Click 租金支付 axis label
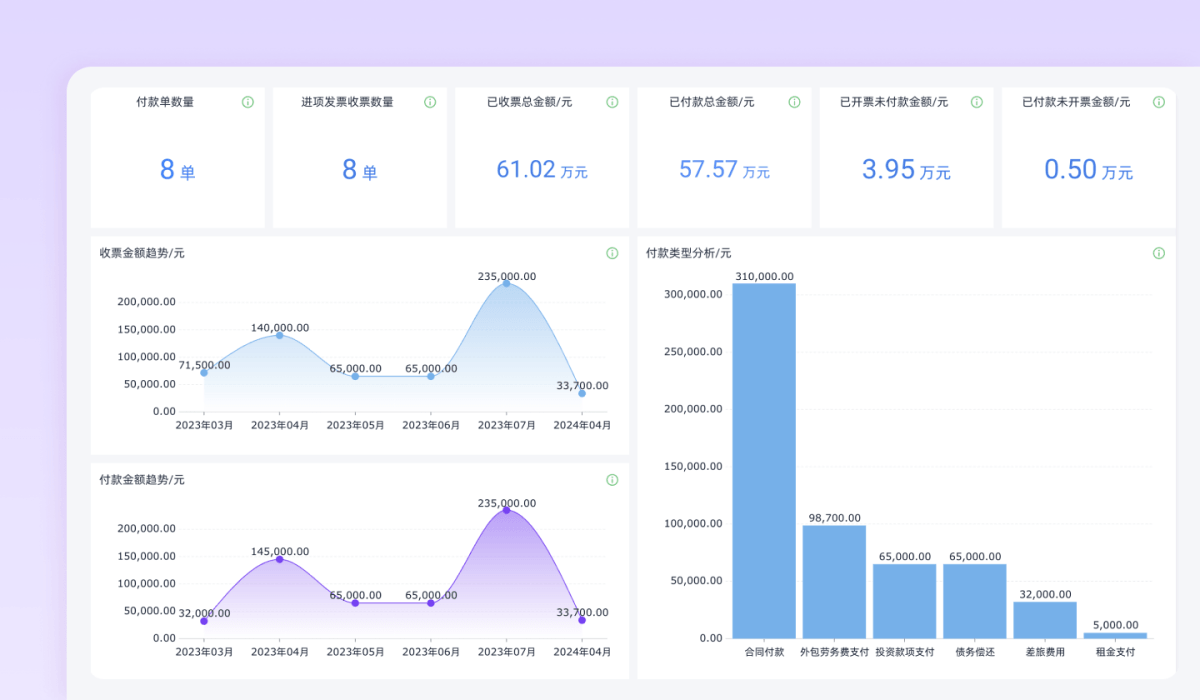This screenshot has width=1200, height=700. point(1115,652)
